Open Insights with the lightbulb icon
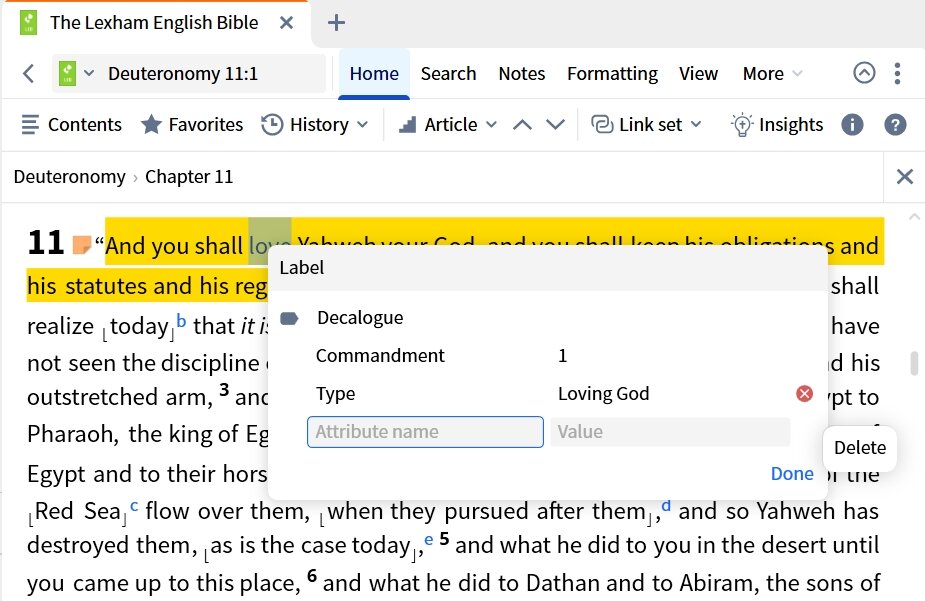Screen dimensions: 925x601 click(776, 124)
